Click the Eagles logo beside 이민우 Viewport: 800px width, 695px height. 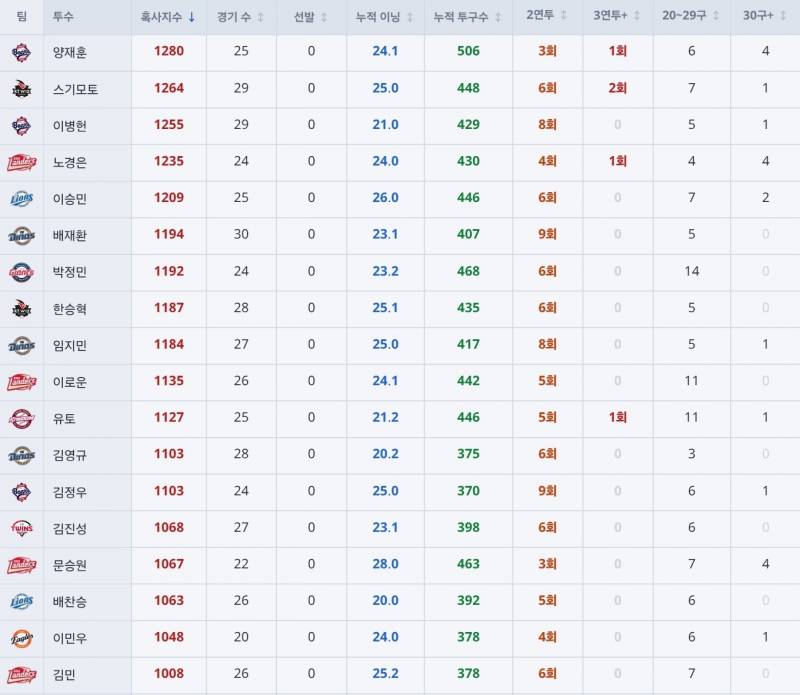tap(21, 638)
